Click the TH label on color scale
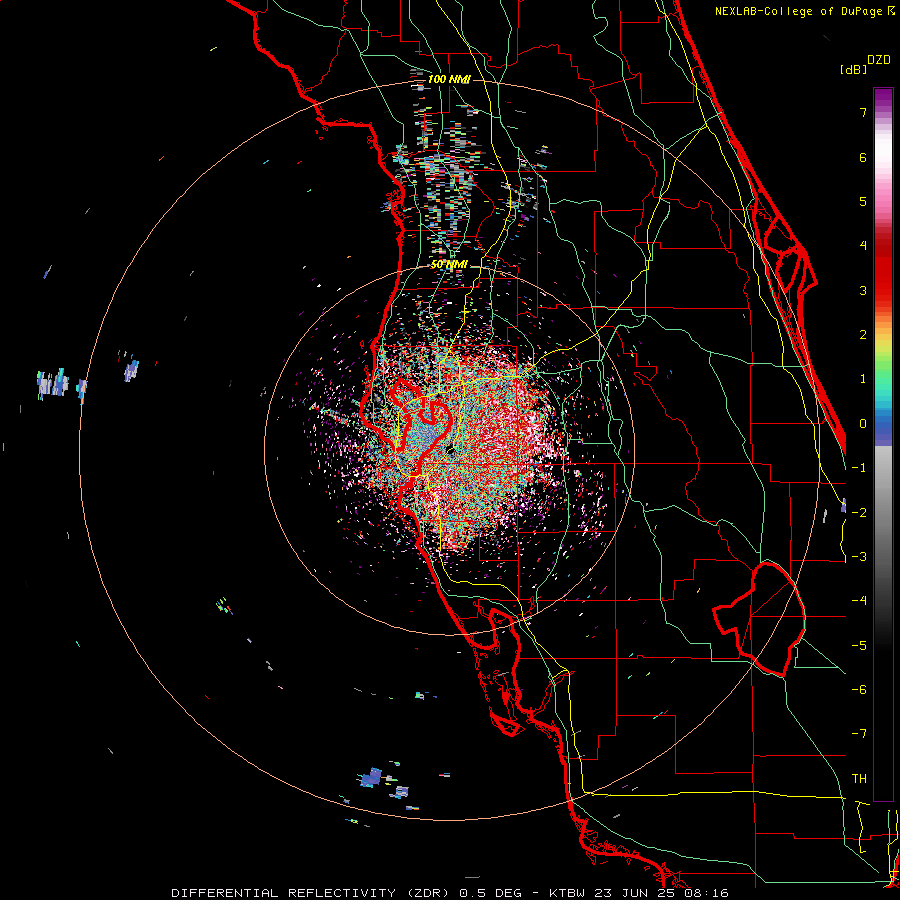 [859, 778]
